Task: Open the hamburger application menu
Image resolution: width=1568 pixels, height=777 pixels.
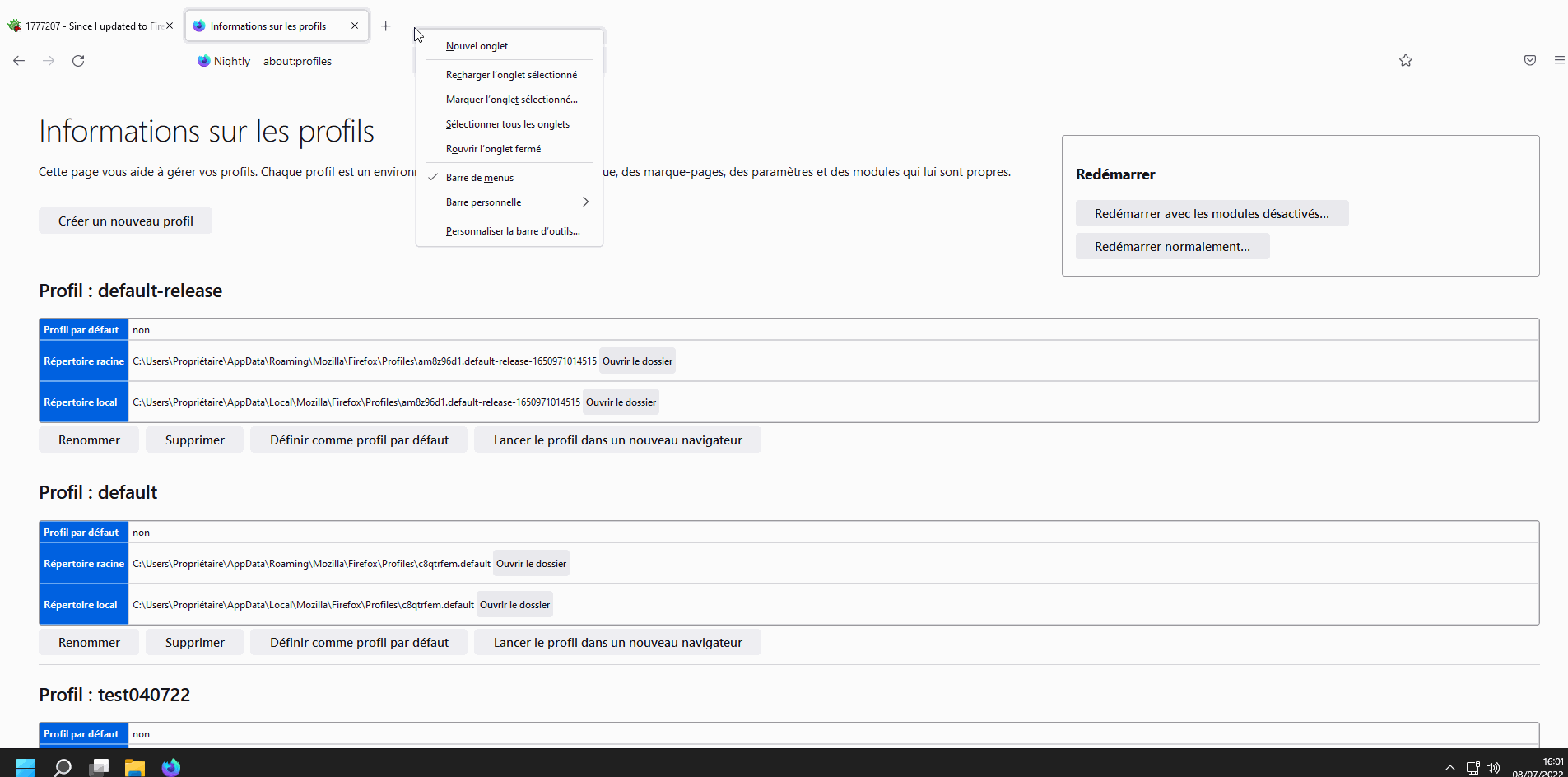Action: coord(1559,60)
